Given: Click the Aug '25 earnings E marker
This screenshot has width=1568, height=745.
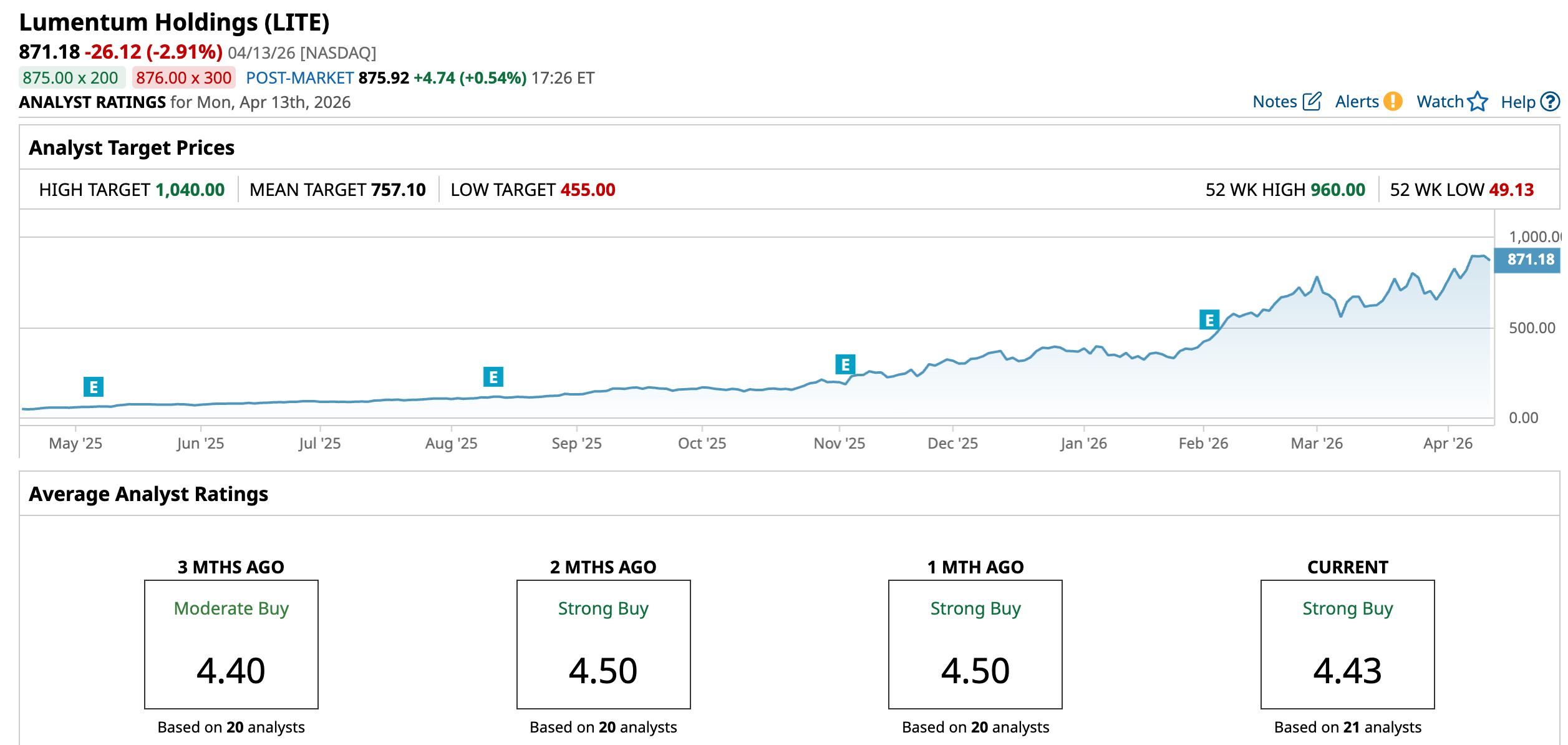Looking at the screenshot, I should pyautogui.click(x=493, y=377).
